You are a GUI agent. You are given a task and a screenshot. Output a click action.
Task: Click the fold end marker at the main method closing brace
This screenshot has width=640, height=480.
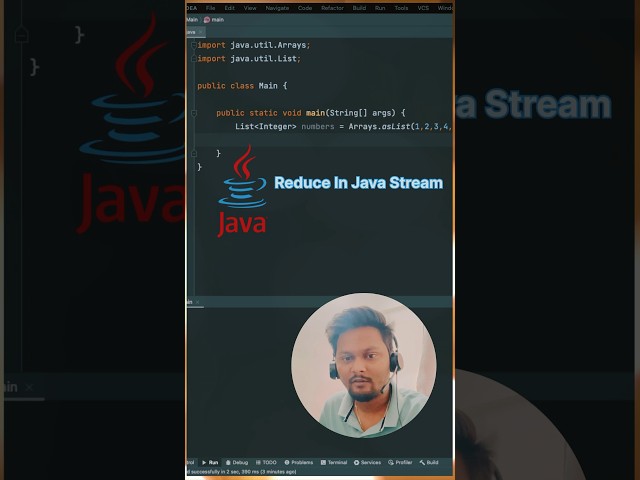[194, 153]
